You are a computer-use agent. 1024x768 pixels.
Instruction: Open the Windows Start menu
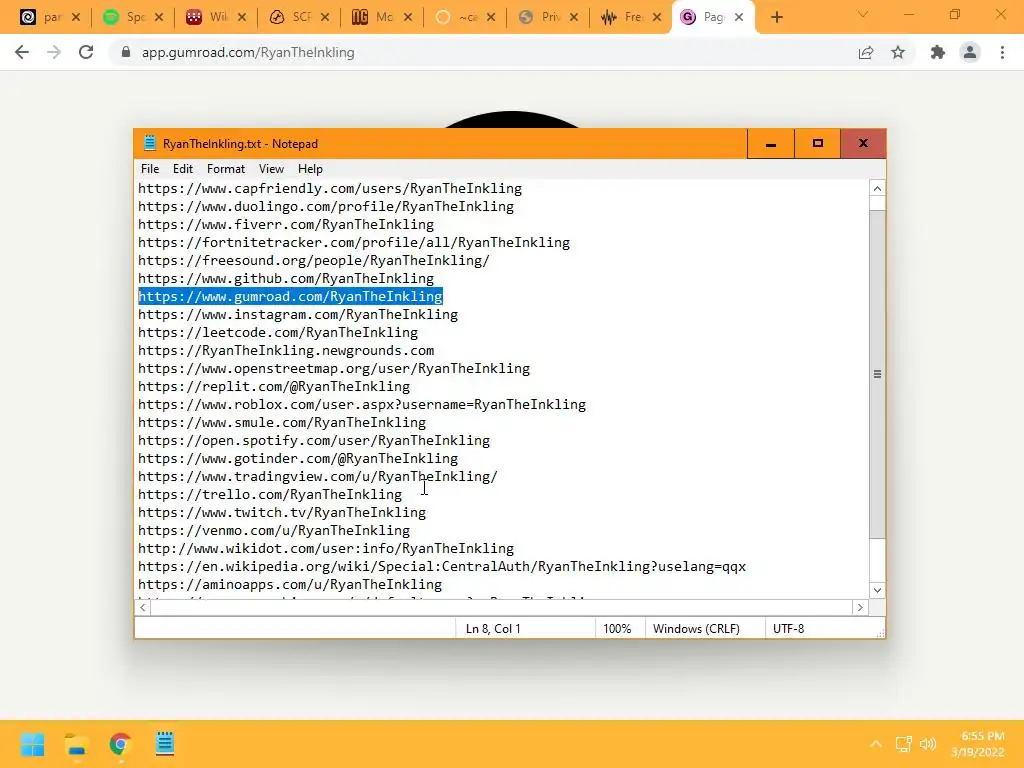pyautogui.click(x=32, y=744)
